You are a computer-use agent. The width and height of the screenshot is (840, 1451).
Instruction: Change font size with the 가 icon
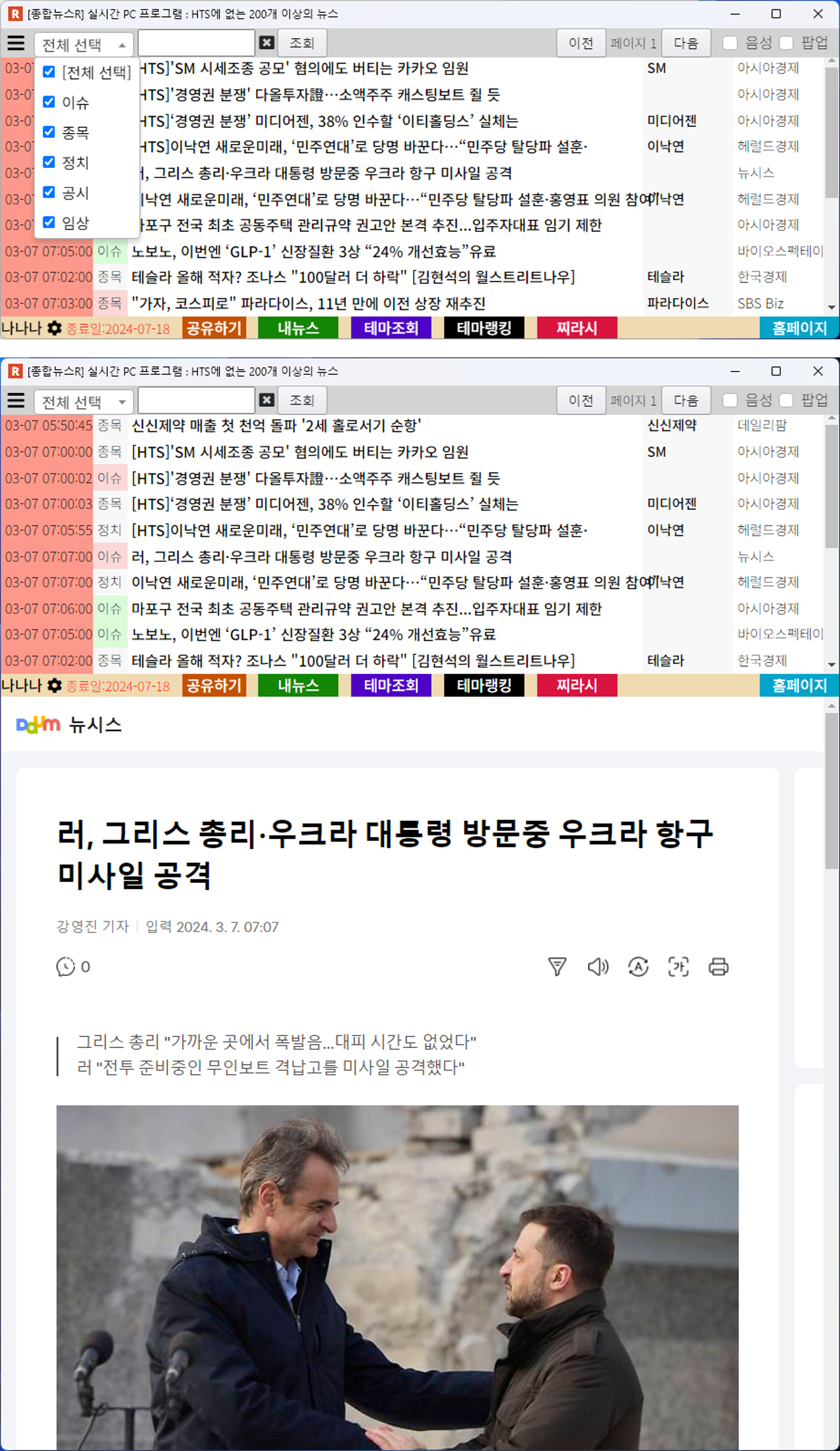coord(678,966)
